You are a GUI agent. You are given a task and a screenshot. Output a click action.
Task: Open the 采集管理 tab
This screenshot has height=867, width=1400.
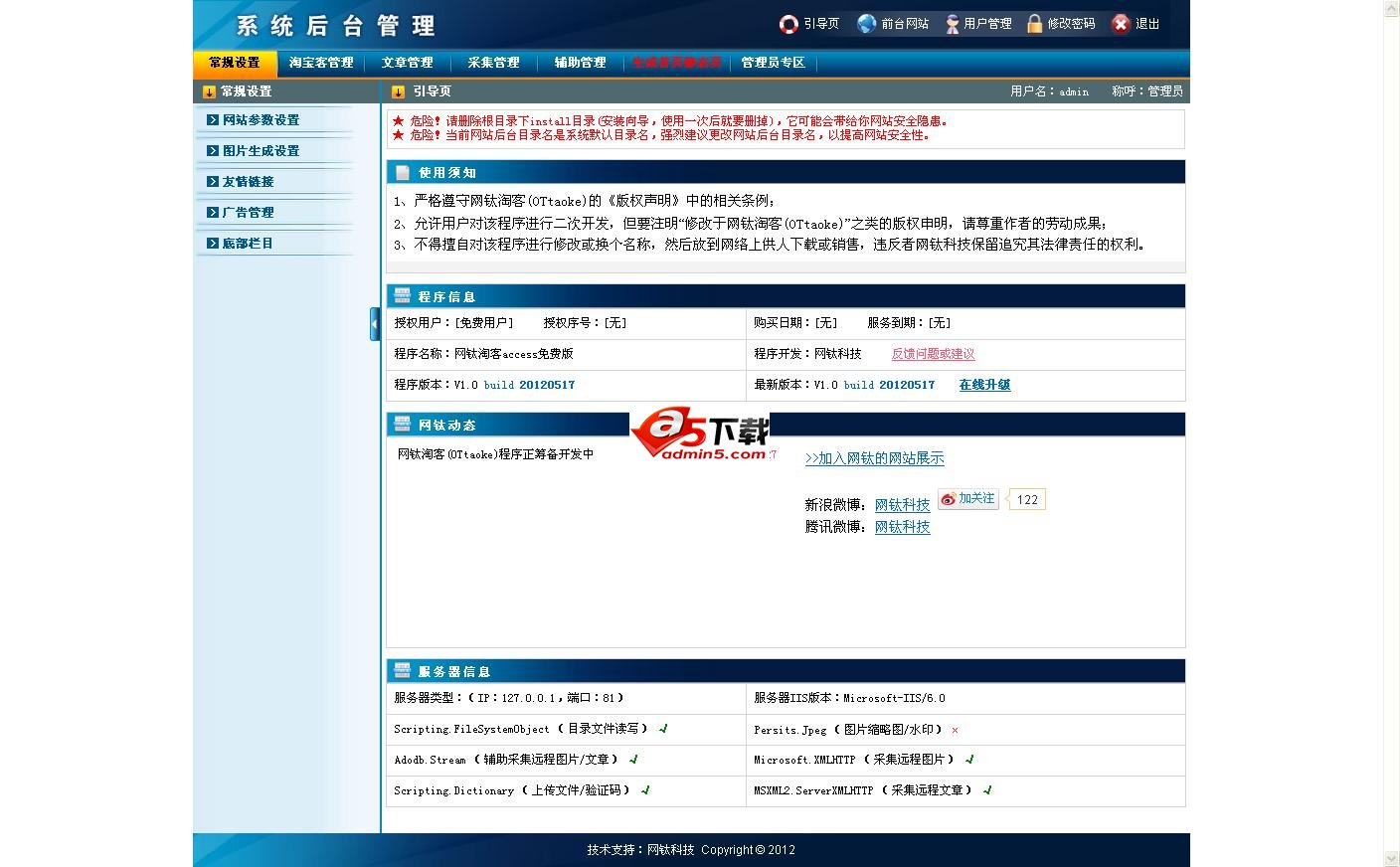point(493,63)
